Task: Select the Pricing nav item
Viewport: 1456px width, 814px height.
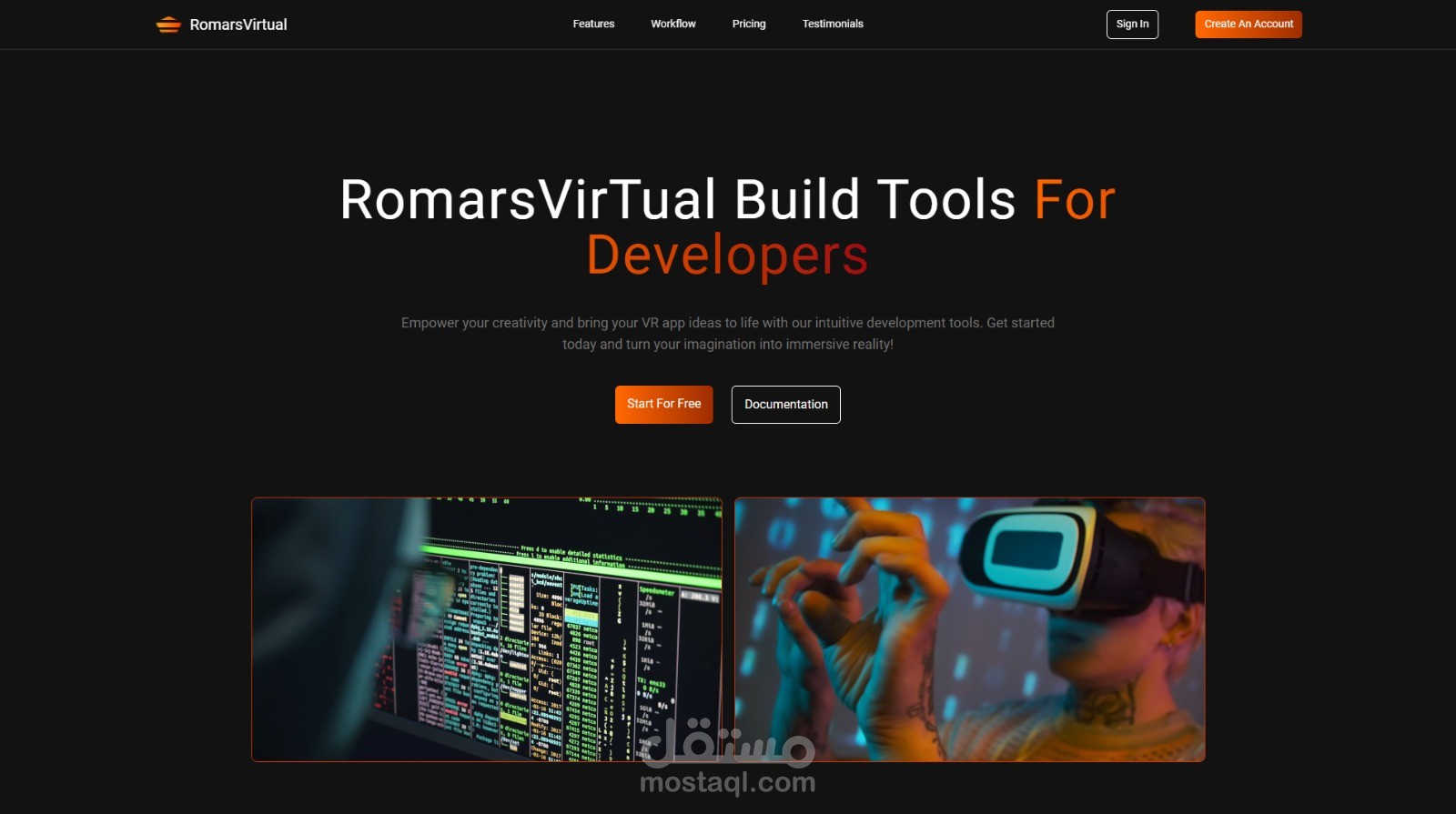Action: click(749, 24)
